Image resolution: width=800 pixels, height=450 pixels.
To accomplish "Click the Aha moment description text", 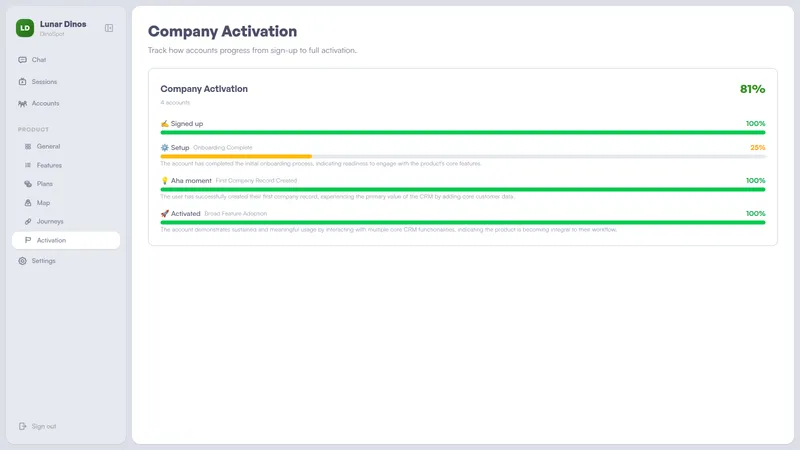I will pos(337,196).
